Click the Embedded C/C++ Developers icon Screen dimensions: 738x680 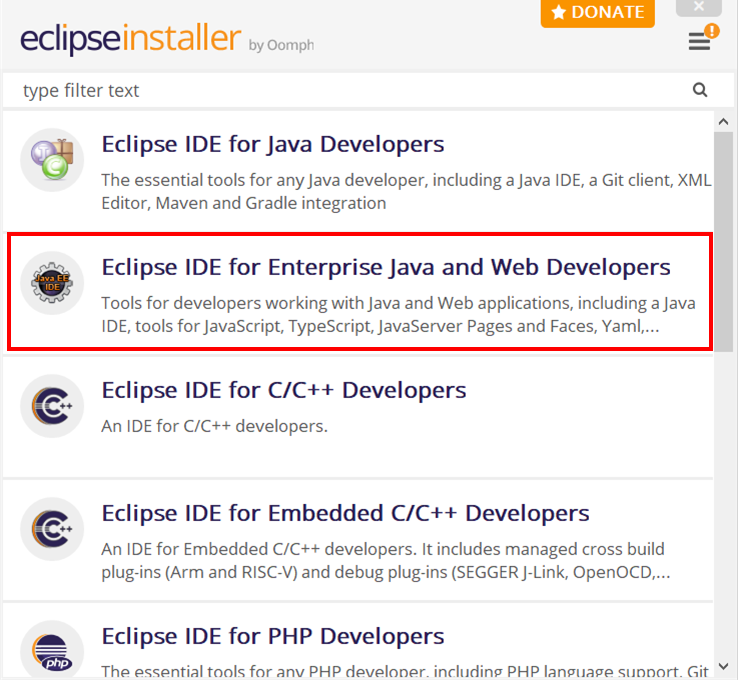click(52, 529)
